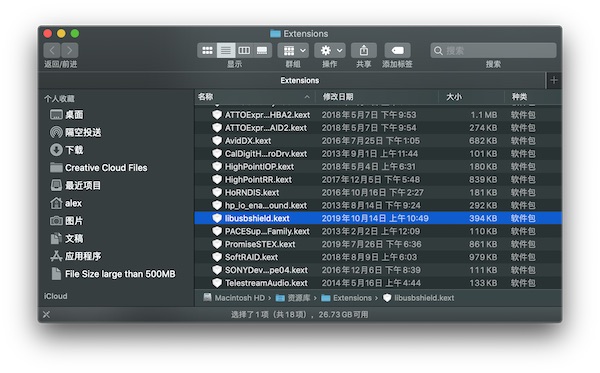Open Documents (文稿) in sidebar
Viewport: 600px width, 373px height.
pos(67,238)
